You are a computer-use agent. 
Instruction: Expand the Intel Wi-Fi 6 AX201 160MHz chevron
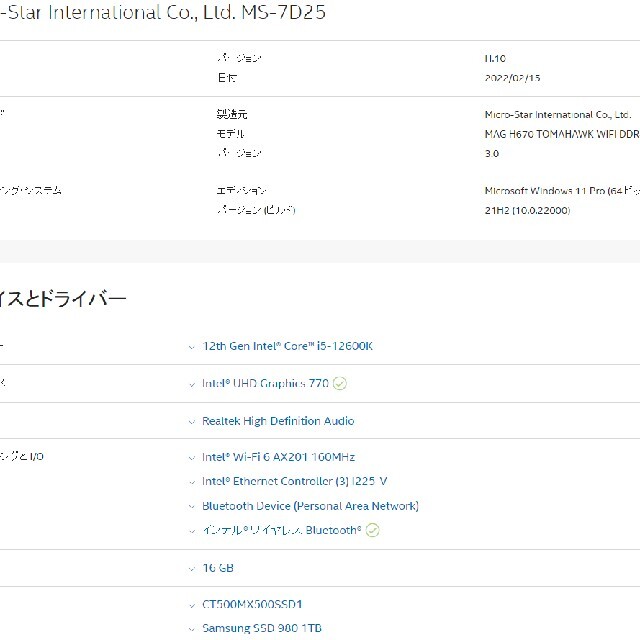pos(191,458)
